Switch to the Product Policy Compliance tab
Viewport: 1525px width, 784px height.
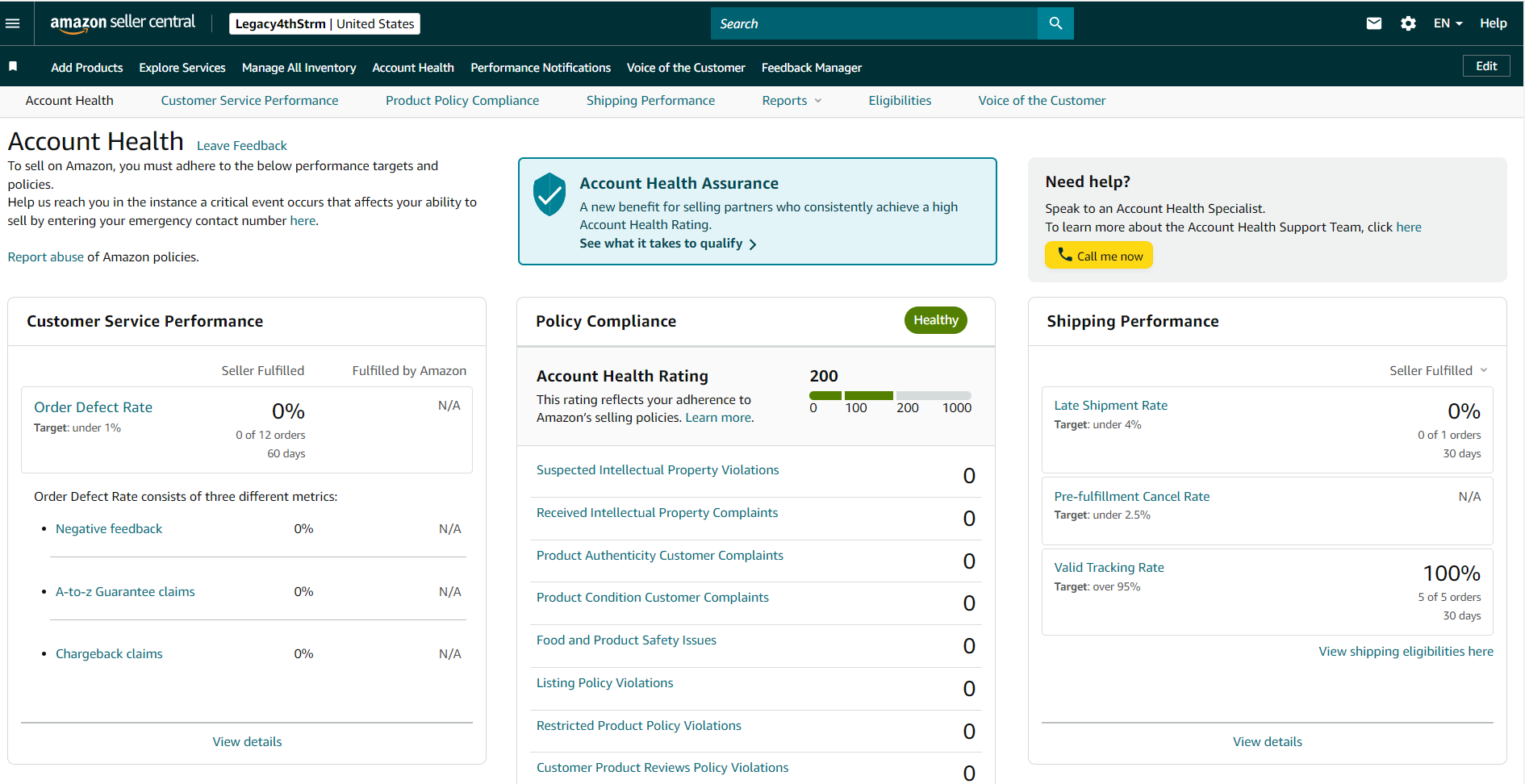(x=462, y=101)
